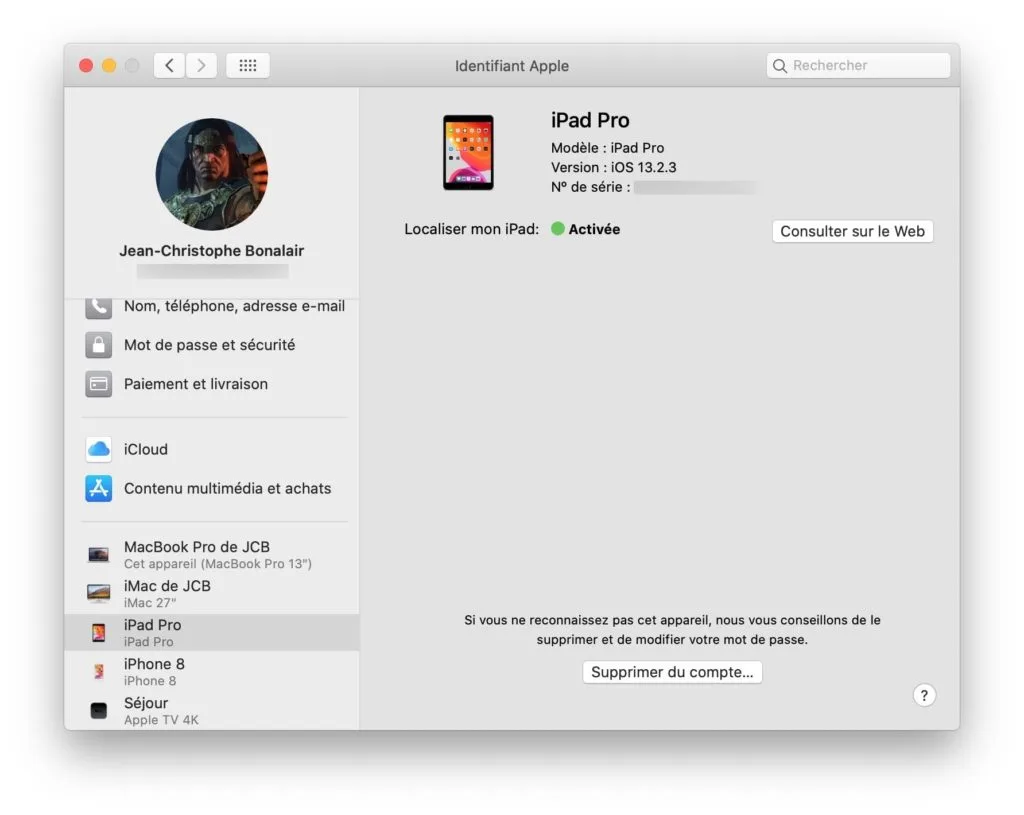Image resolution: width=1024 pixels, height=815 pixels.
Task: Click the MacBook Pro device icon
Action: pyautogui.click(x=99, y=555)
